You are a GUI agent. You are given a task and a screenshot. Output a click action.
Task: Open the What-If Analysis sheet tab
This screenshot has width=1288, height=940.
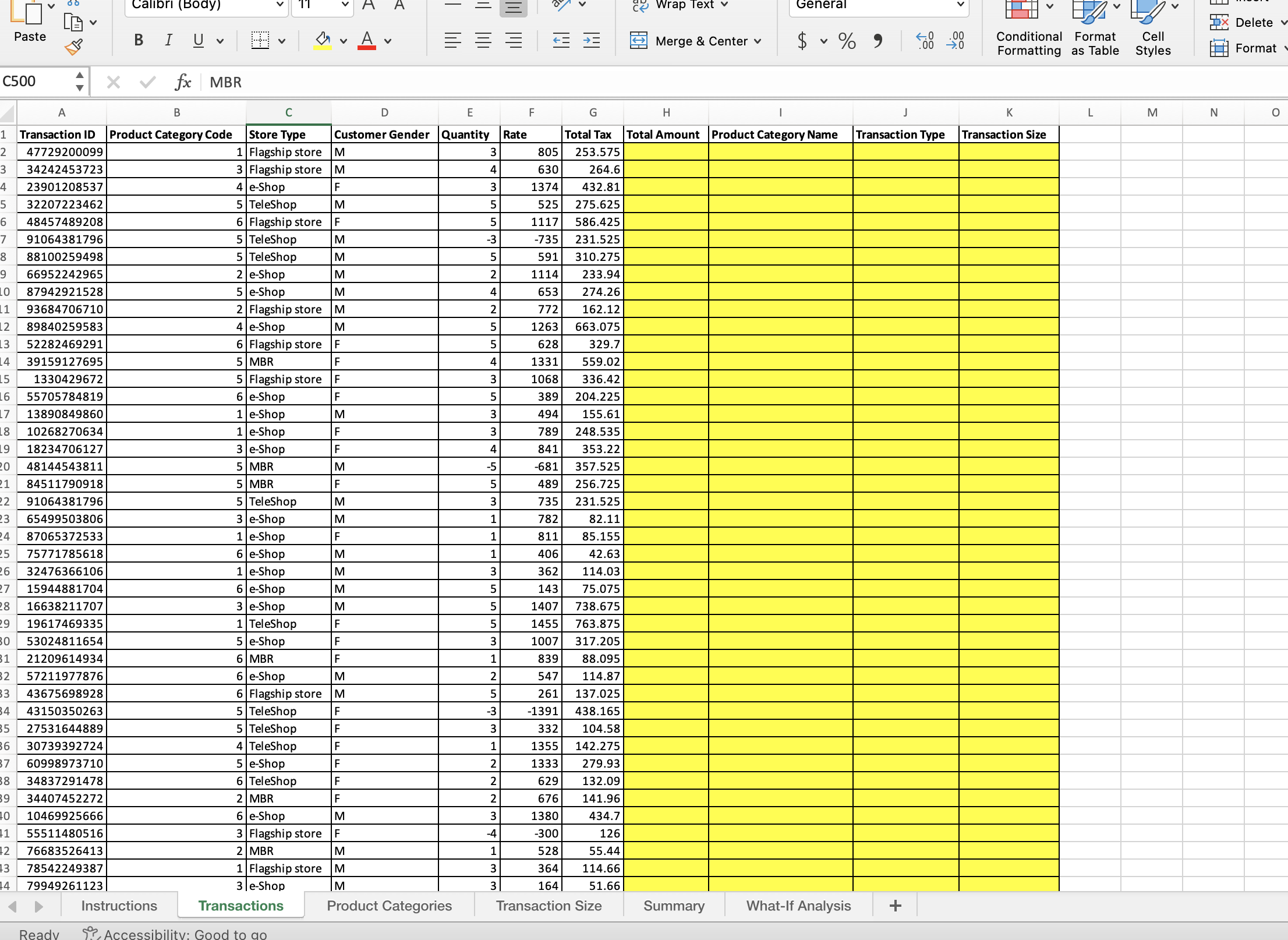pyautogui.click(x=798, y=906)
